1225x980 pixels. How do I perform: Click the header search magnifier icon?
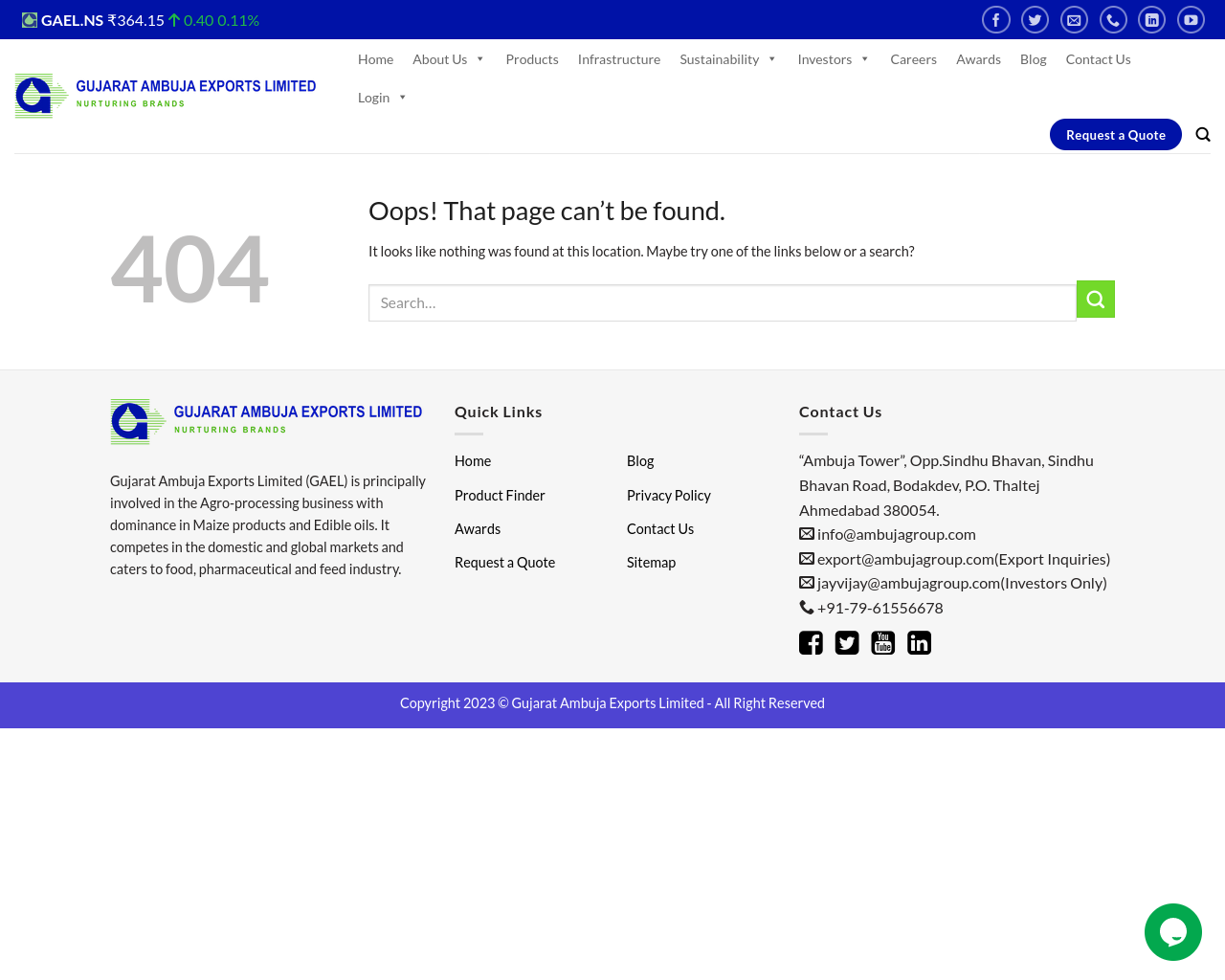point(1203,135)
